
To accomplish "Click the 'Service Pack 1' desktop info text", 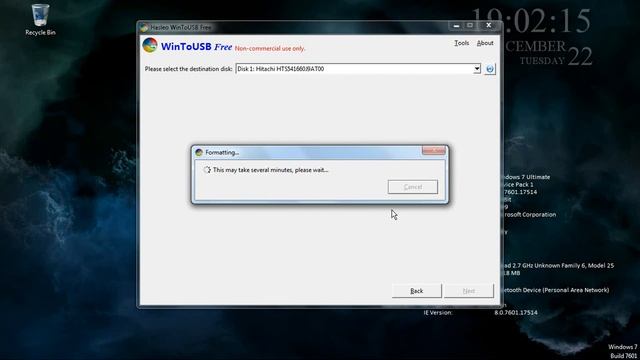I will (518, 184).
